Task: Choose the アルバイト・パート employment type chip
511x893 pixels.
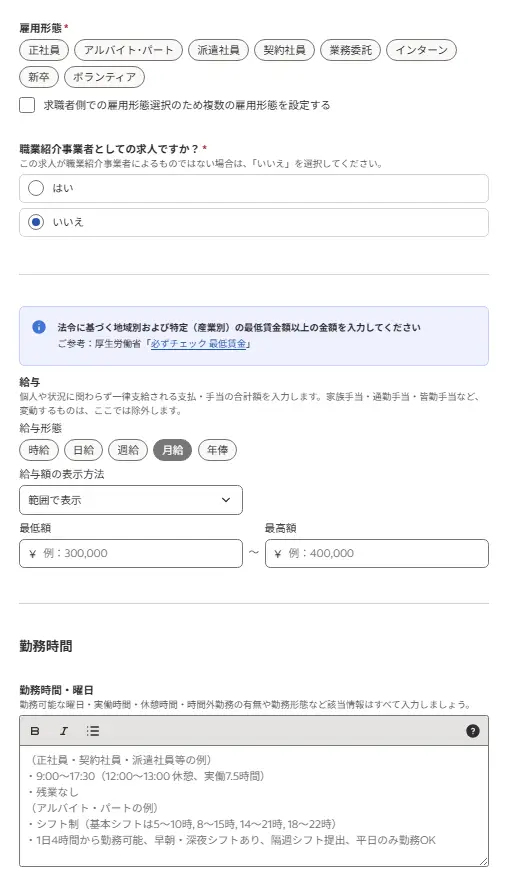Action: (128, 50)
